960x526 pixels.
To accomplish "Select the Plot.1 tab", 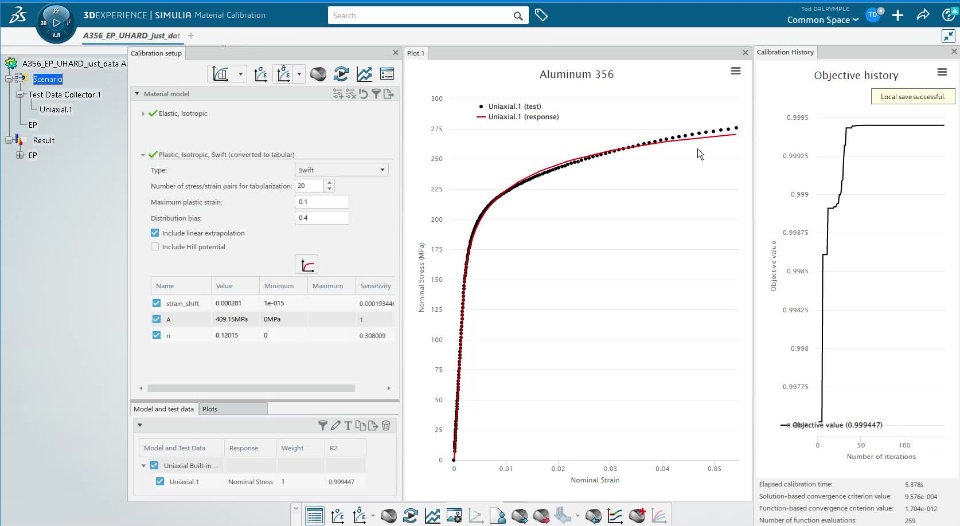I will pos(416,53).
